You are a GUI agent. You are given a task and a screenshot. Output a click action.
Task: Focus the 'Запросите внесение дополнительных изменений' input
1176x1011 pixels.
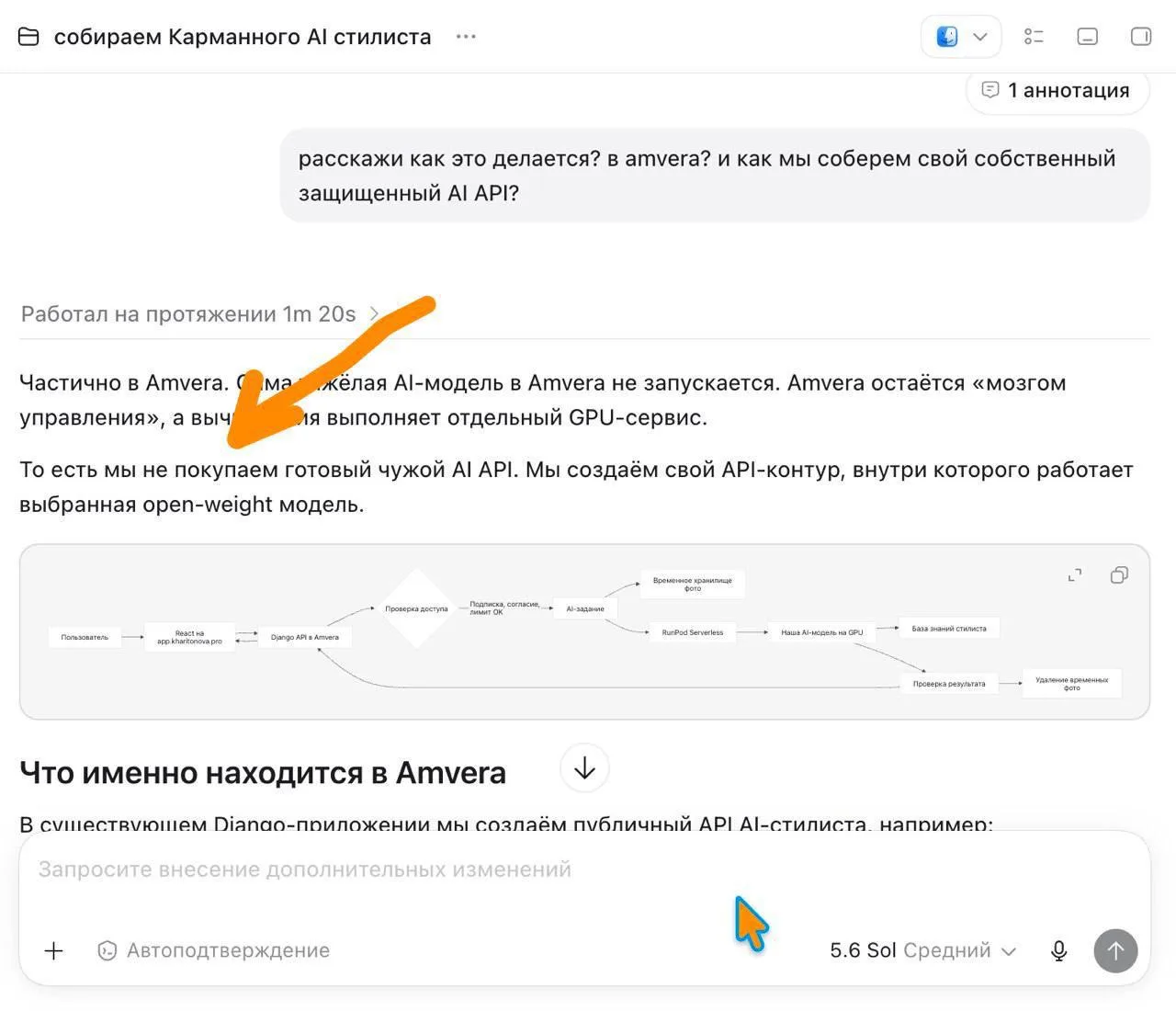click(x=584, y=869)
